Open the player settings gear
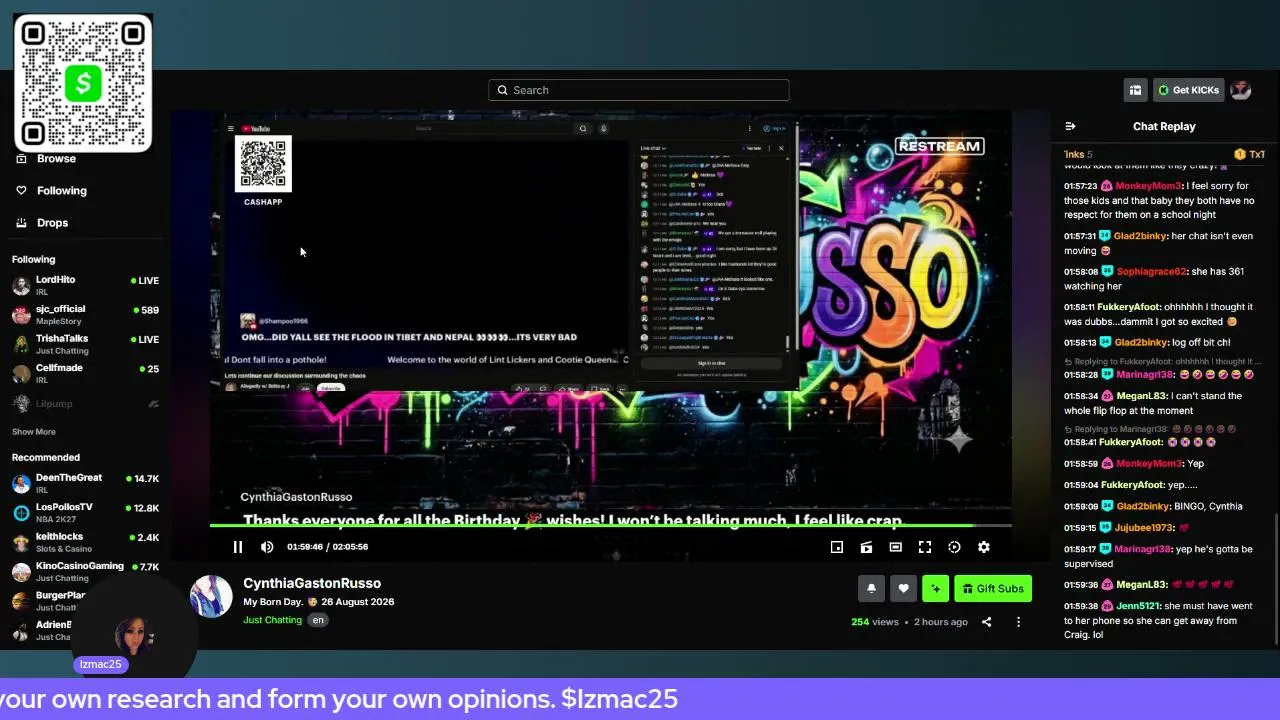 point(984,547)
